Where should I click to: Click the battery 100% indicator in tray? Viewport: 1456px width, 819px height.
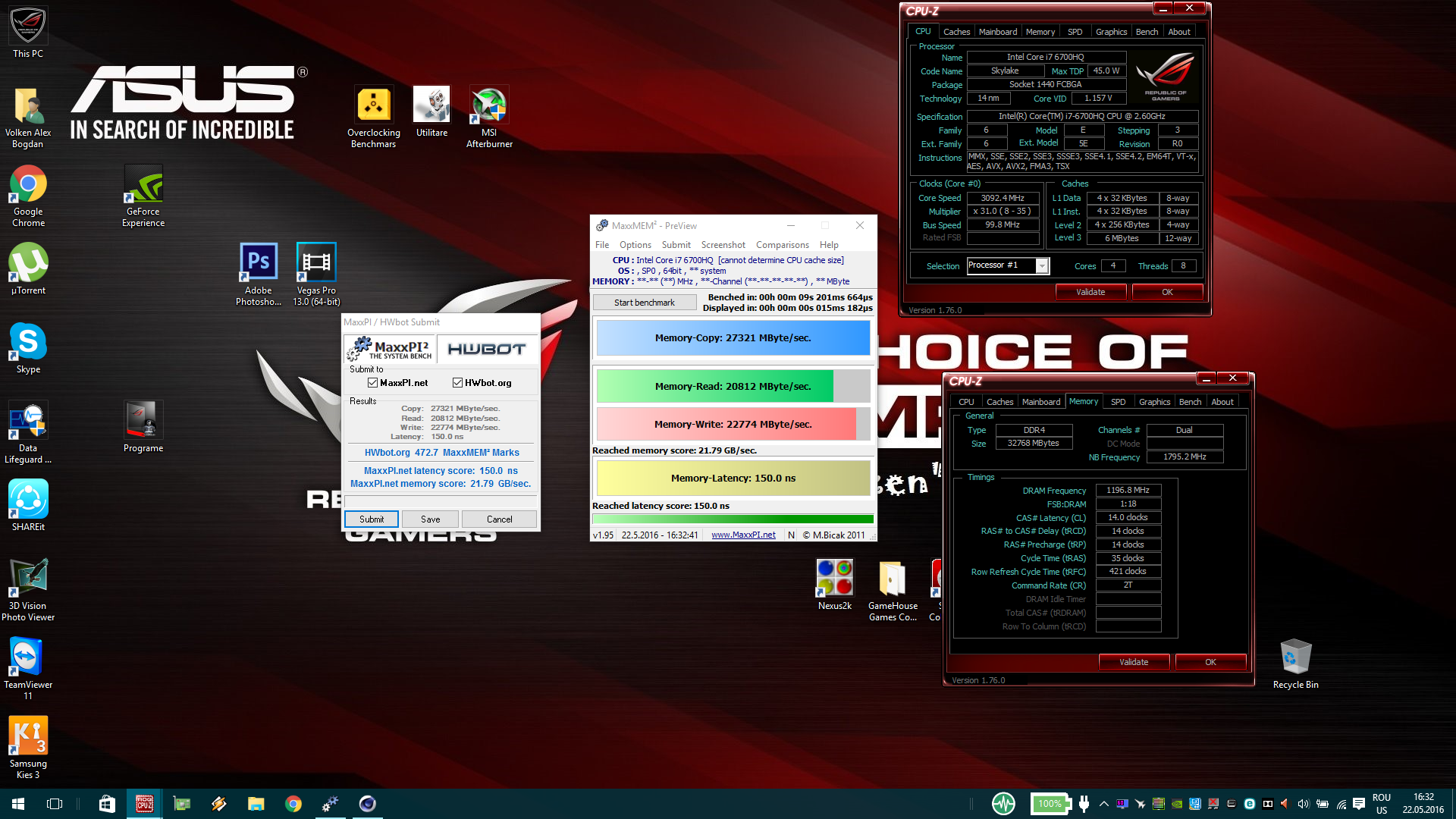point(1050,804)
